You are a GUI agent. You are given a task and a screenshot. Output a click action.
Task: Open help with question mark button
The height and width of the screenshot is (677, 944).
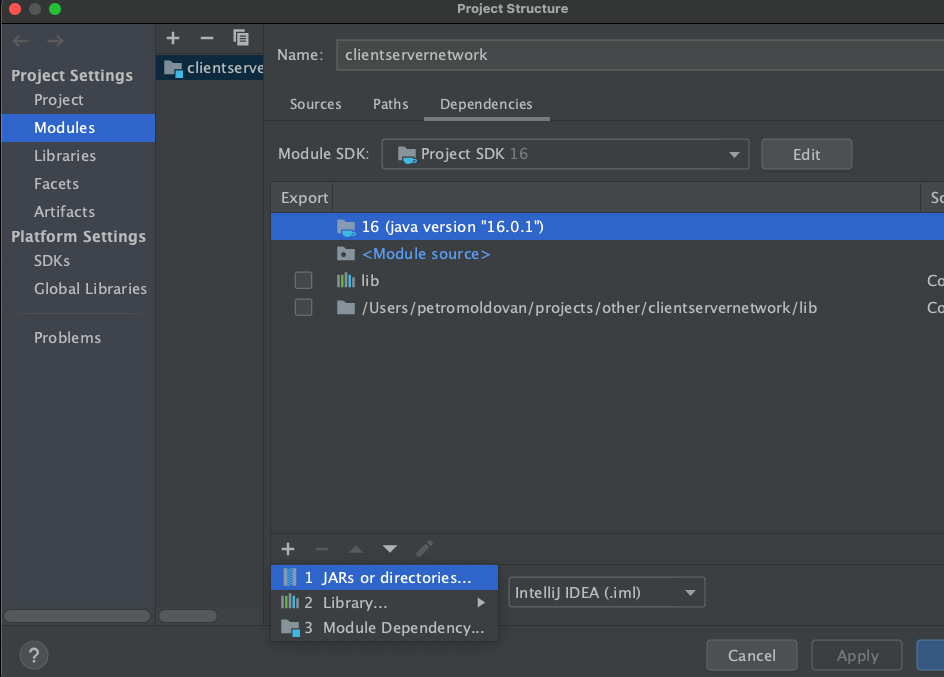[34, 655]
